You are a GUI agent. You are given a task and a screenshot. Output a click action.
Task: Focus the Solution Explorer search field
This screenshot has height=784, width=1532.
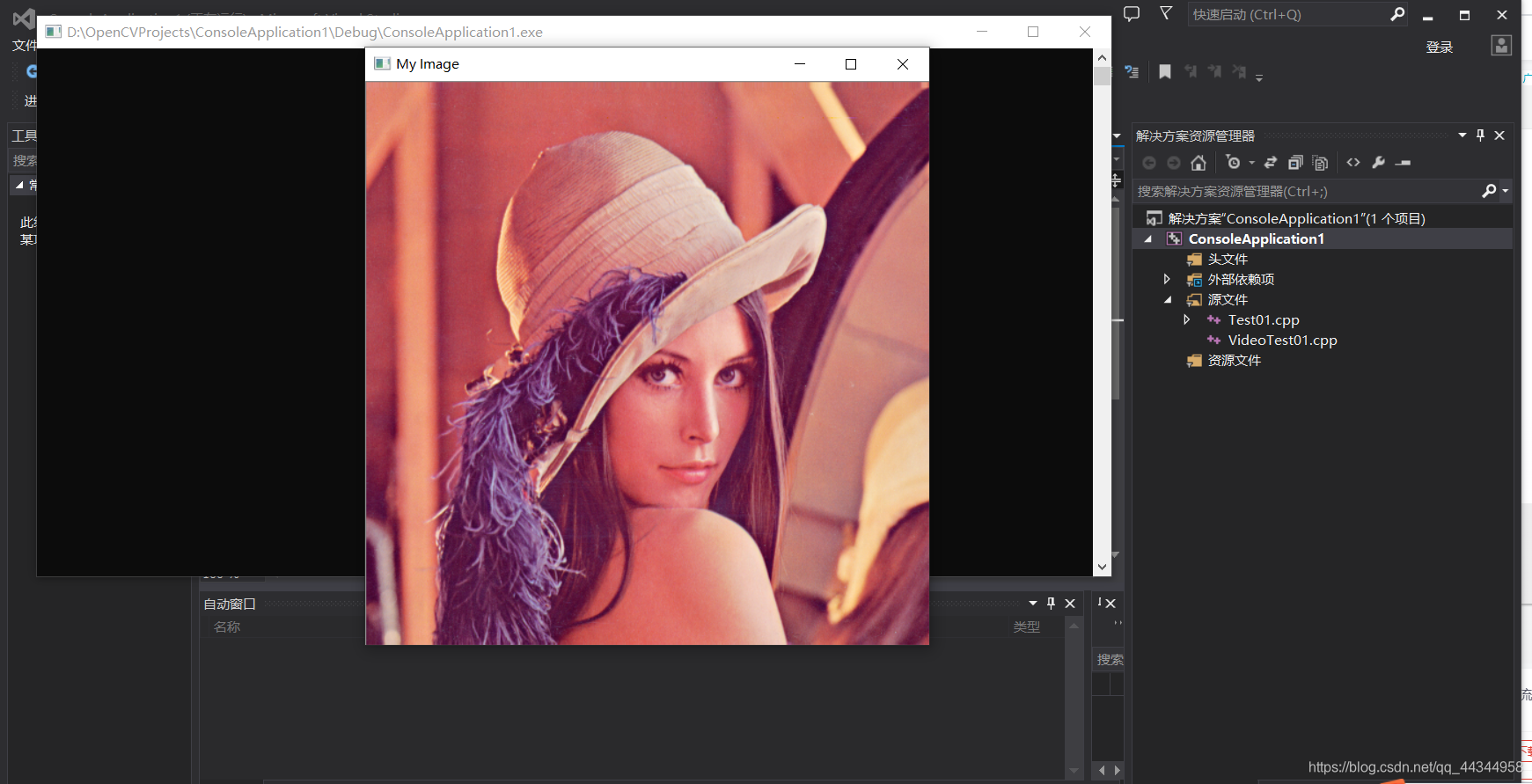click(1307, 191)
